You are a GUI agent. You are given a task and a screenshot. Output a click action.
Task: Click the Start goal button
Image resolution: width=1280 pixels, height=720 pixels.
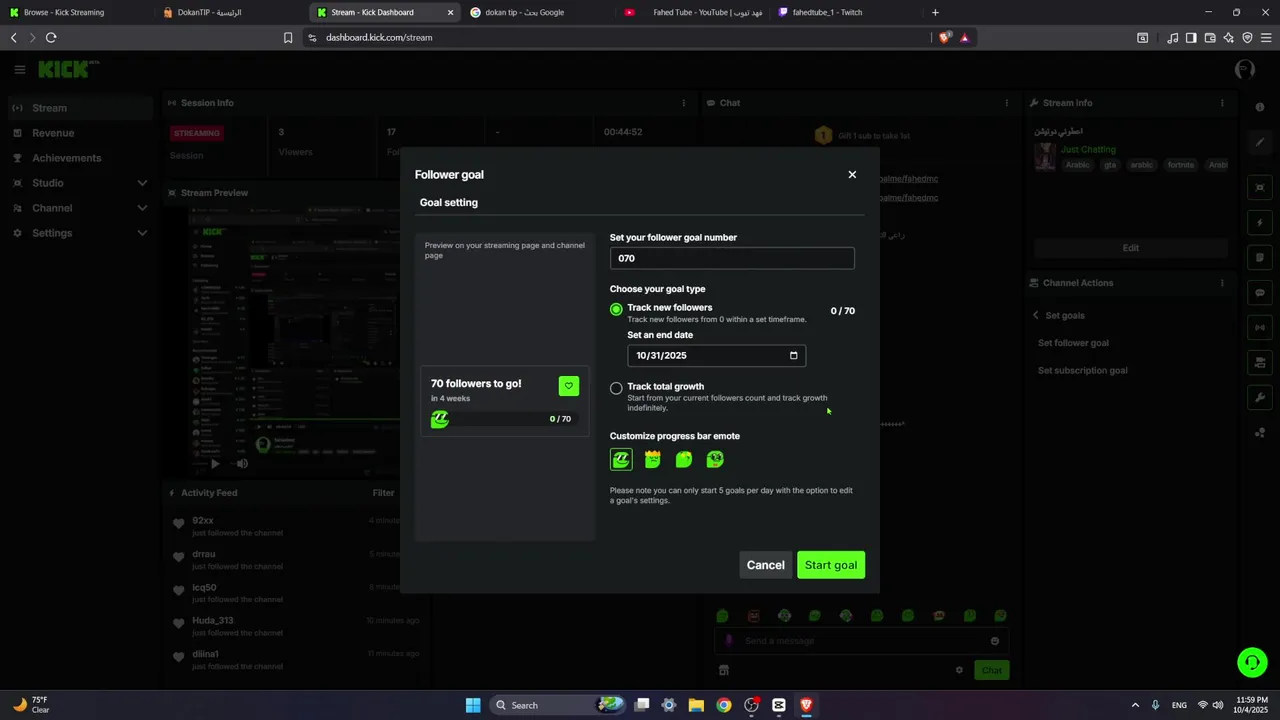point(831,565)
